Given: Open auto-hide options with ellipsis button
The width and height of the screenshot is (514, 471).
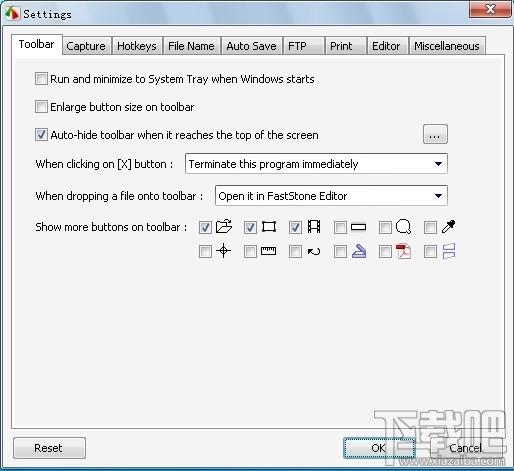Looking at the screenshot, I should point(435,135).
